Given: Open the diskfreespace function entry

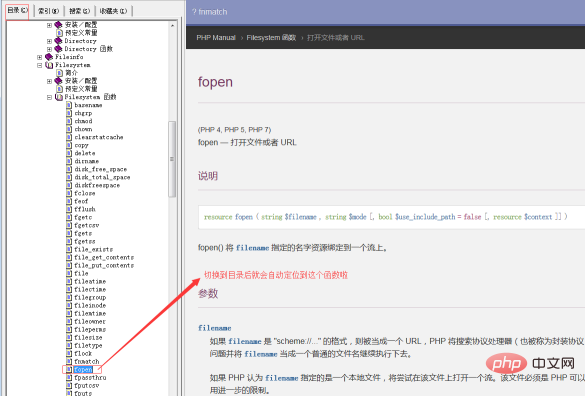Looking at the screenshot, I should tap(97, 185).
